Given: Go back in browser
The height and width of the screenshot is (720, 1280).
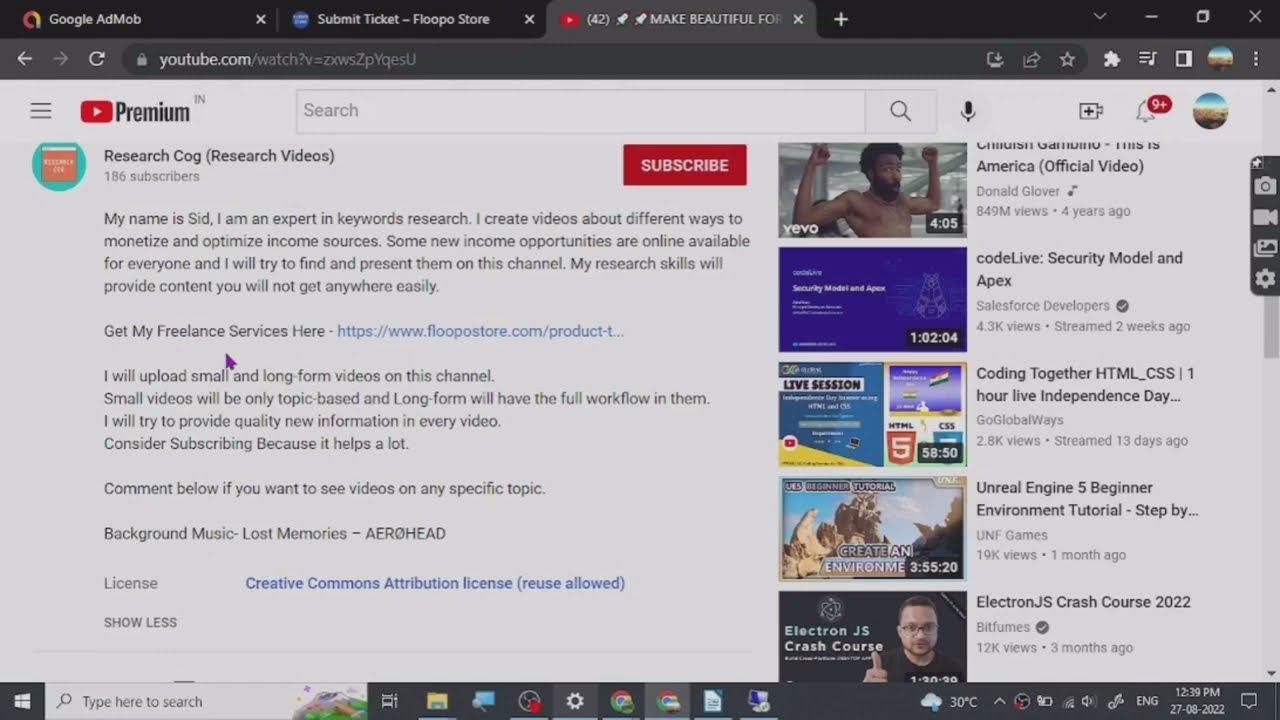Looking at the screenshot, I should click(x=25, y=59).
